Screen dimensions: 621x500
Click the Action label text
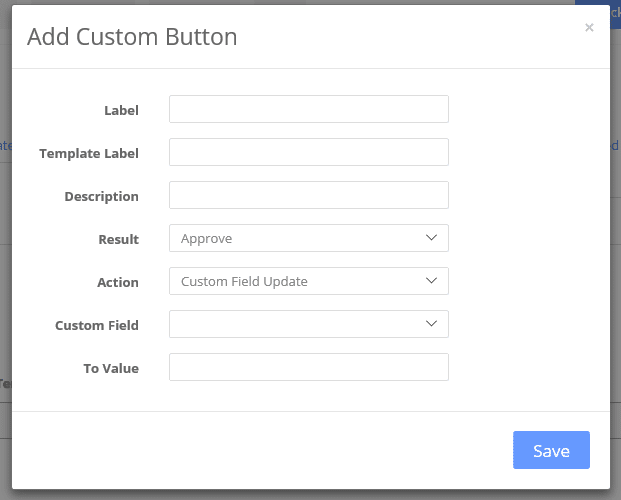pyautogui.click(x=118, y=282)
